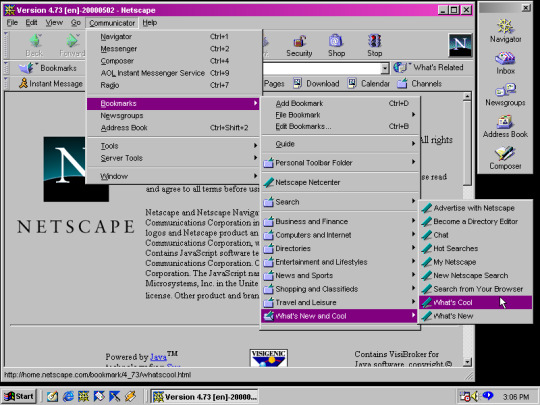Expand Shopping and Classifieds bookmarks folder
The image size is (540, 405).
pyautogui.click(x=340, y=289)
